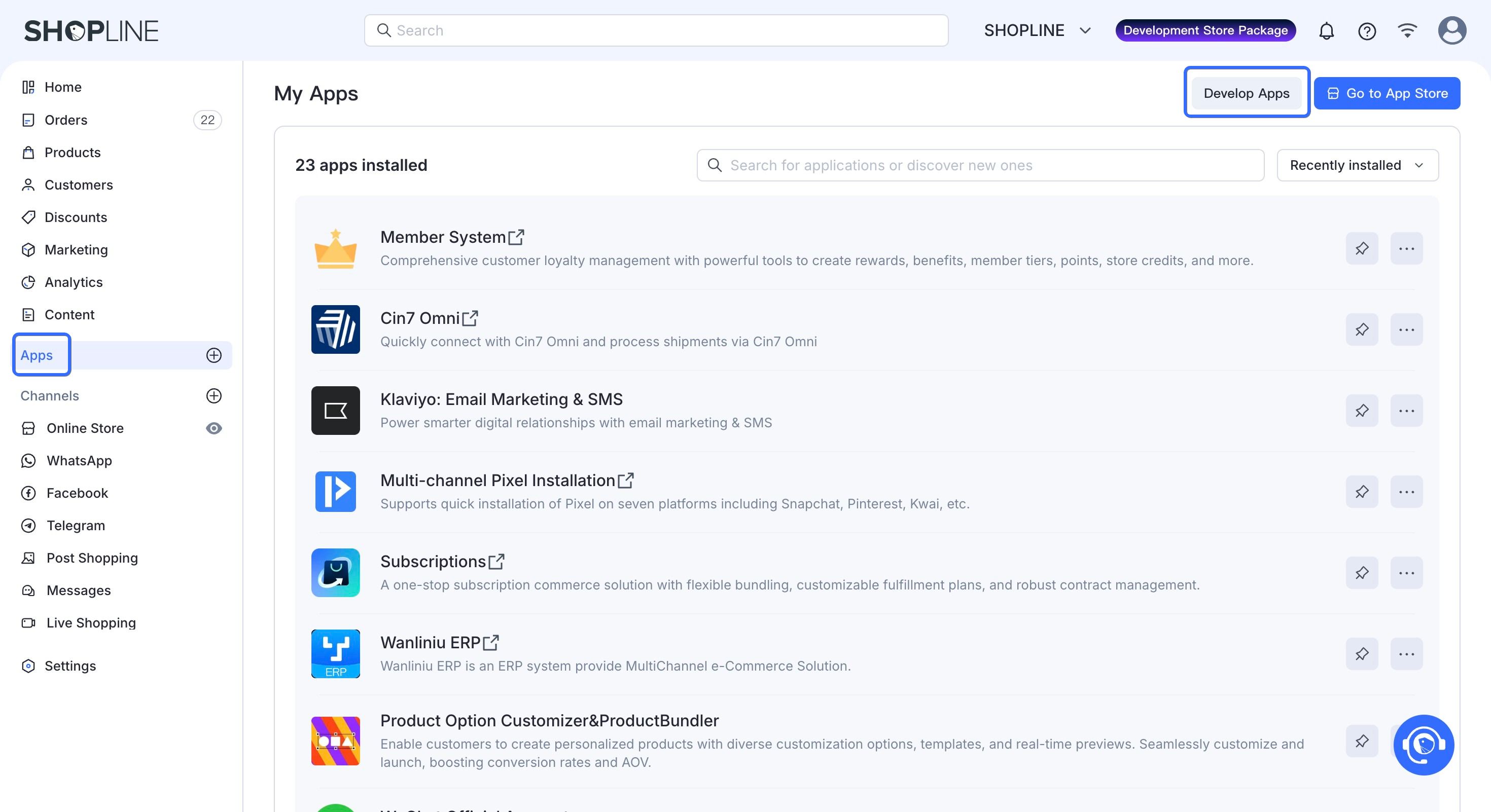Click the Development Store Package badge
Viewport: 1491px width, 812px height.
1205,30
